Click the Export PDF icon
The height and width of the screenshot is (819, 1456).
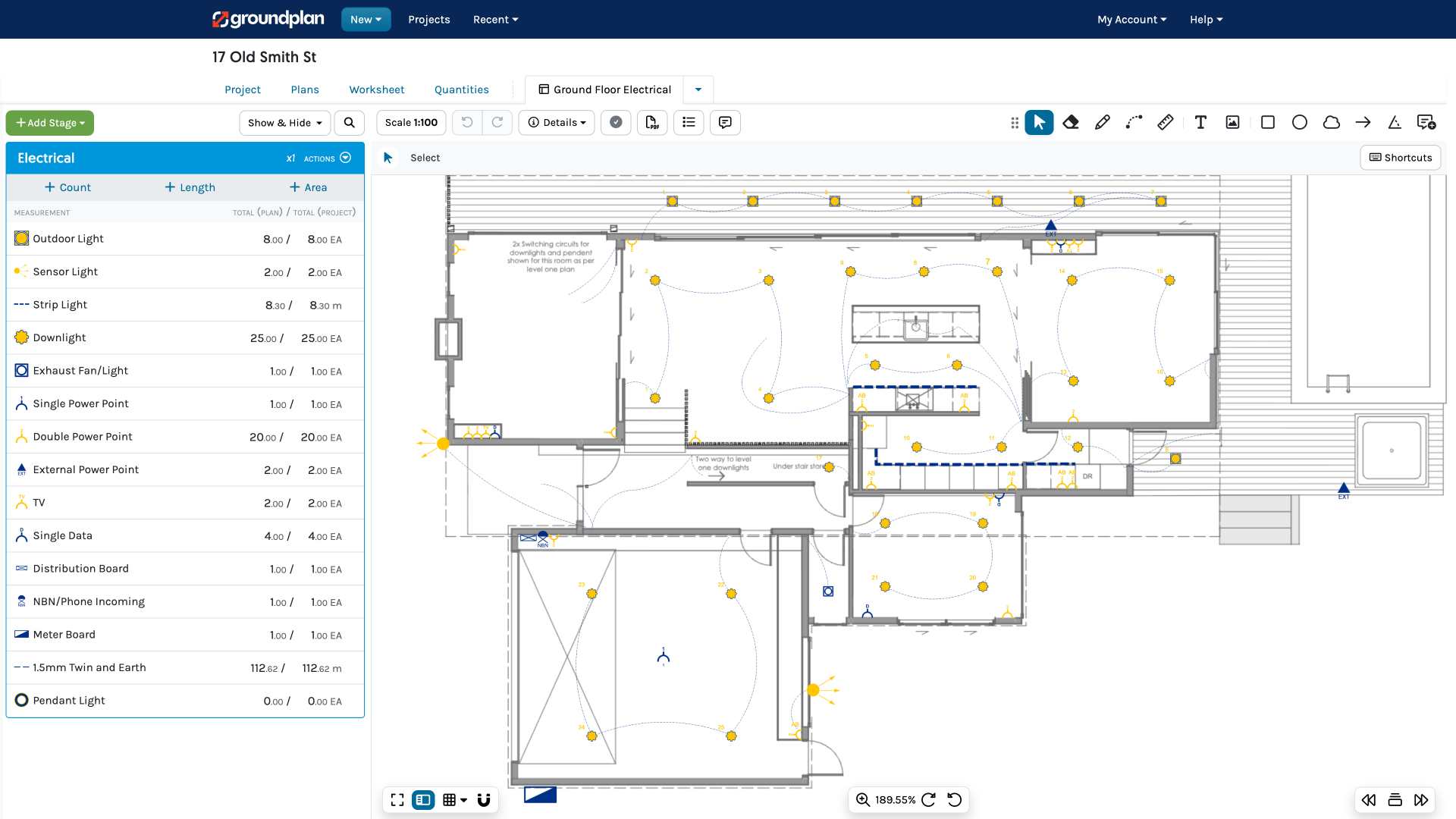click(652, 122)
